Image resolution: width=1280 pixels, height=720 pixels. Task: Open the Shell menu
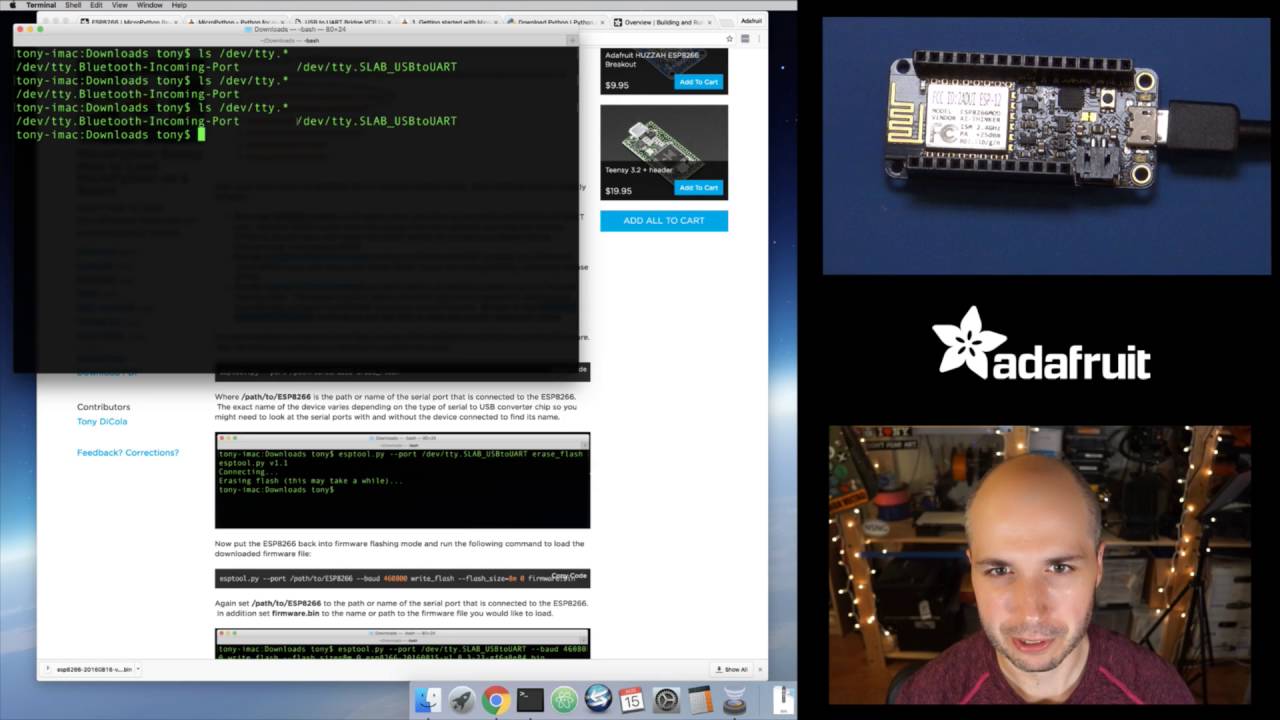tap(73, 5)
